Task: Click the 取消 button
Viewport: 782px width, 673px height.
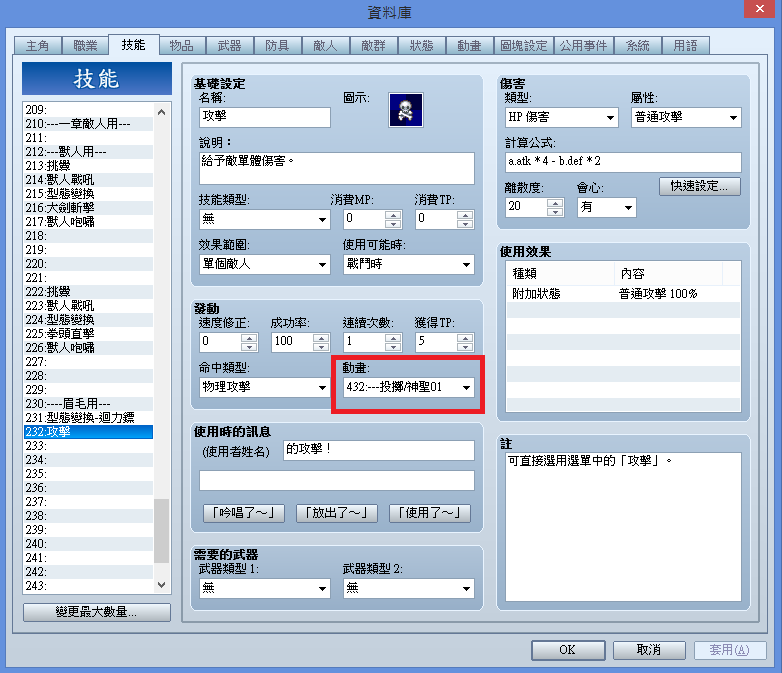Action: click(x=649, y=650)
